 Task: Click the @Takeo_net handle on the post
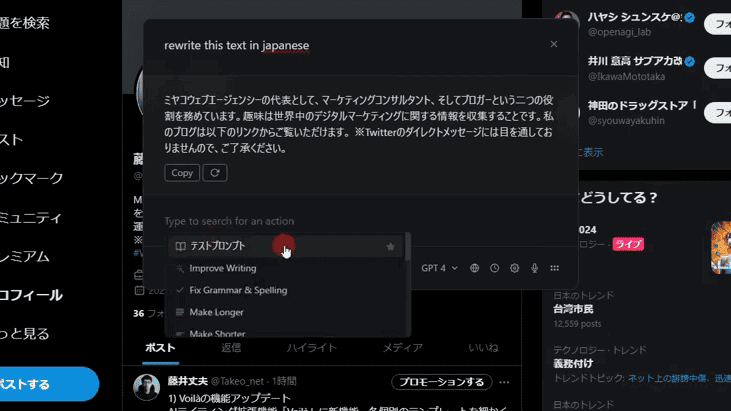[237, 382]
